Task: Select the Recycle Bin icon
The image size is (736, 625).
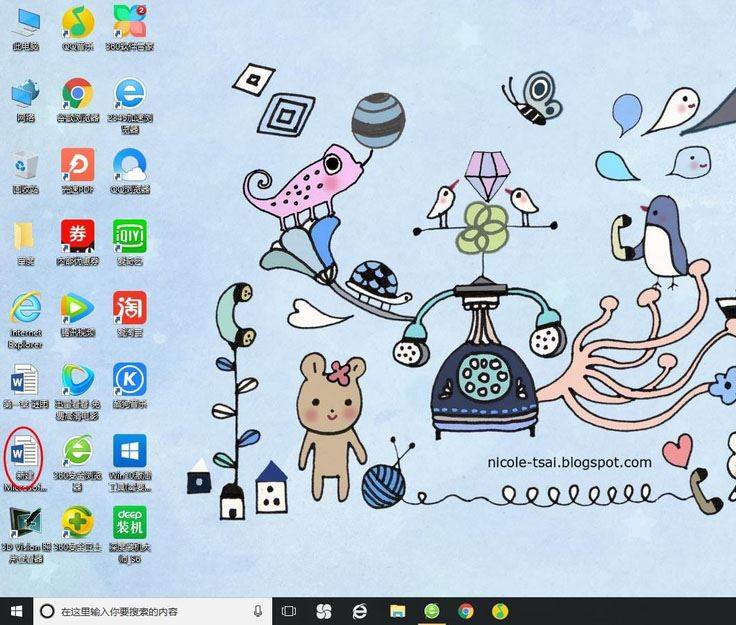Action: (26, 172)
